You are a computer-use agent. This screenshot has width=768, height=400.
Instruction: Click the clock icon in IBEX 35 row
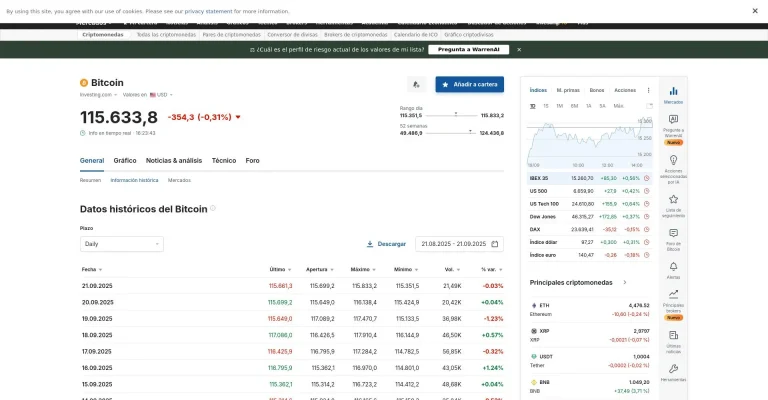coord(647,178)
